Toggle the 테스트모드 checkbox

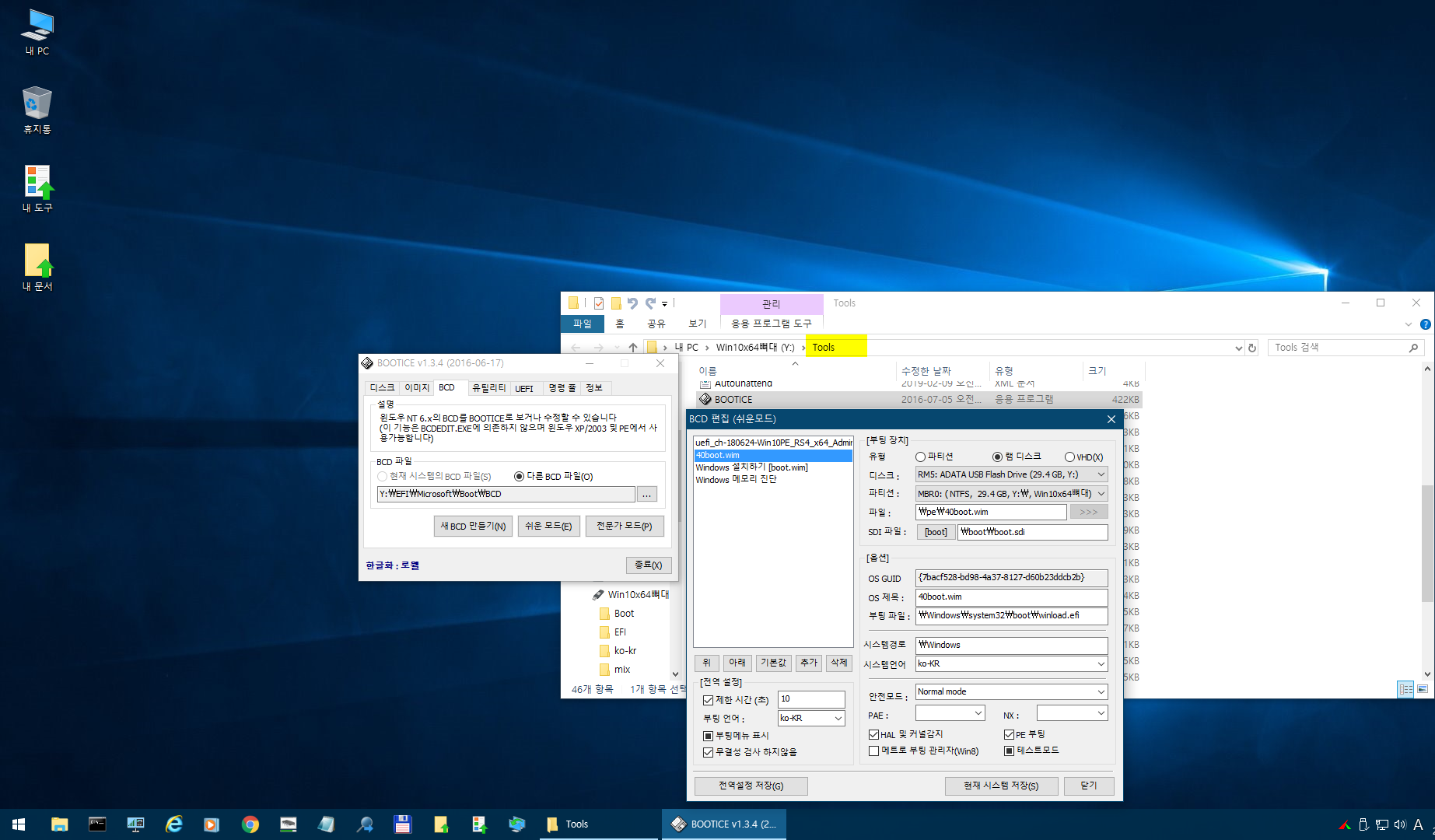(1009, 751)
